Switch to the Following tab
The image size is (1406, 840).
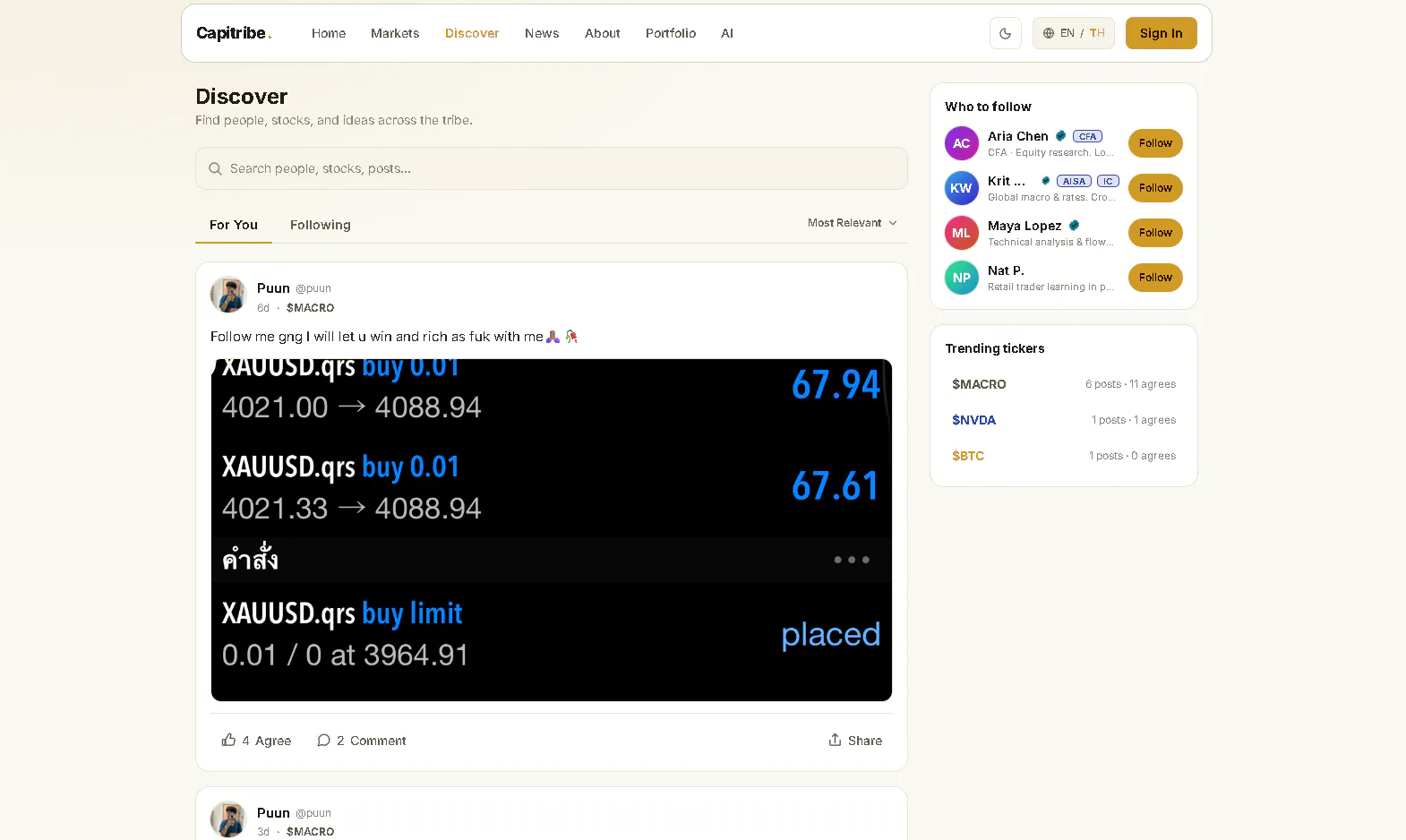[x=321, y=225]
